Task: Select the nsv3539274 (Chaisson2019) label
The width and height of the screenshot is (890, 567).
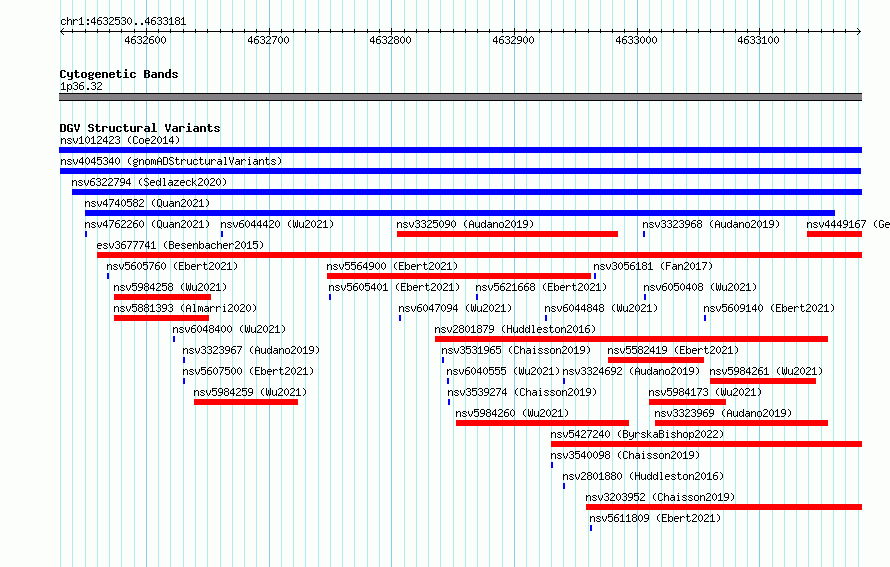Action: (522, 392)
